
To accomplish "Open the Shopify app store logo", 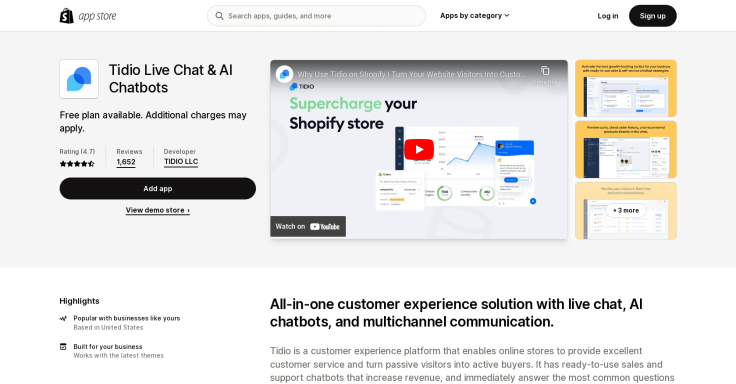I will coord(88,16).
